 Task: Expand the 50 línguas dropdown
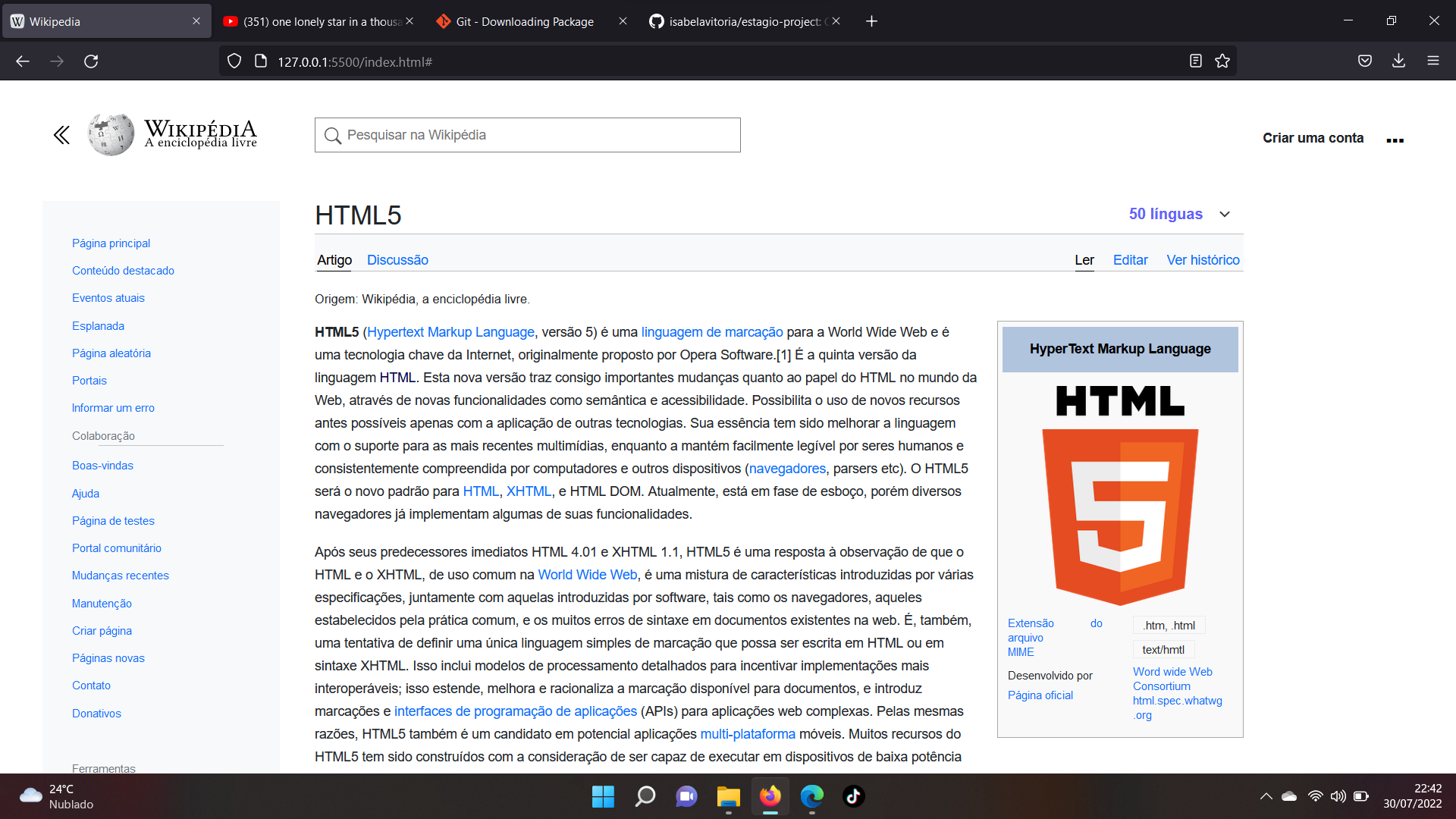[1180, 214]
